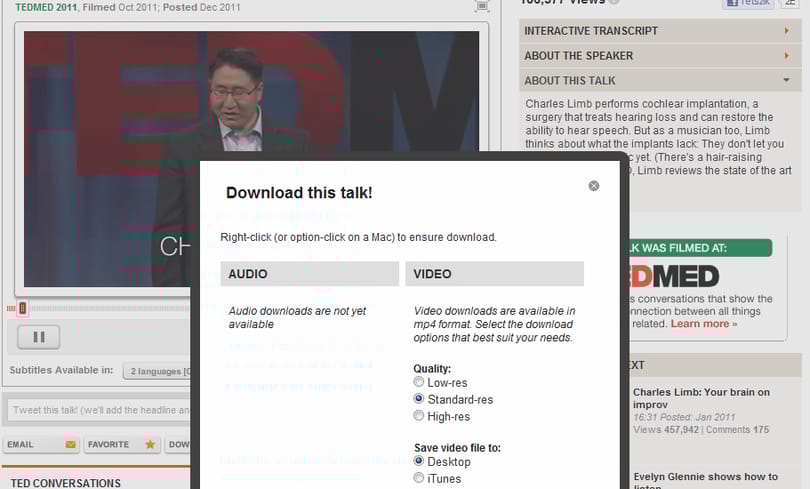Select High-res quality option

tap(418, 416)
